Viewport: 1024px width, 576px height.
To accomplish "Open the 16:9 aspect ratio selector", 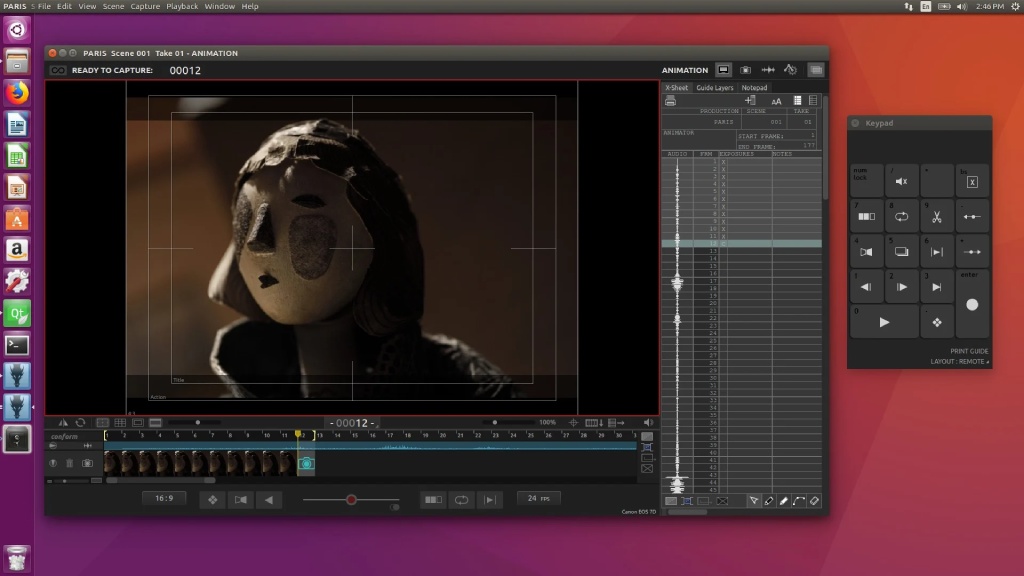I will click(163, 498).
